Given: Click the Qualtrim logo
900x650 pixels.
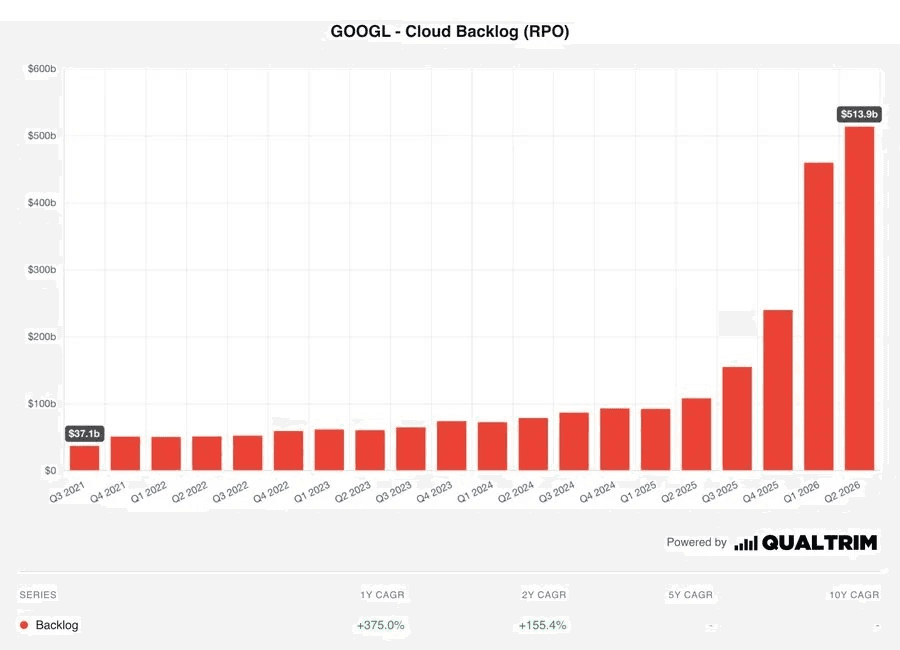Looking at the screenshot, I should (x=805, y=543).
